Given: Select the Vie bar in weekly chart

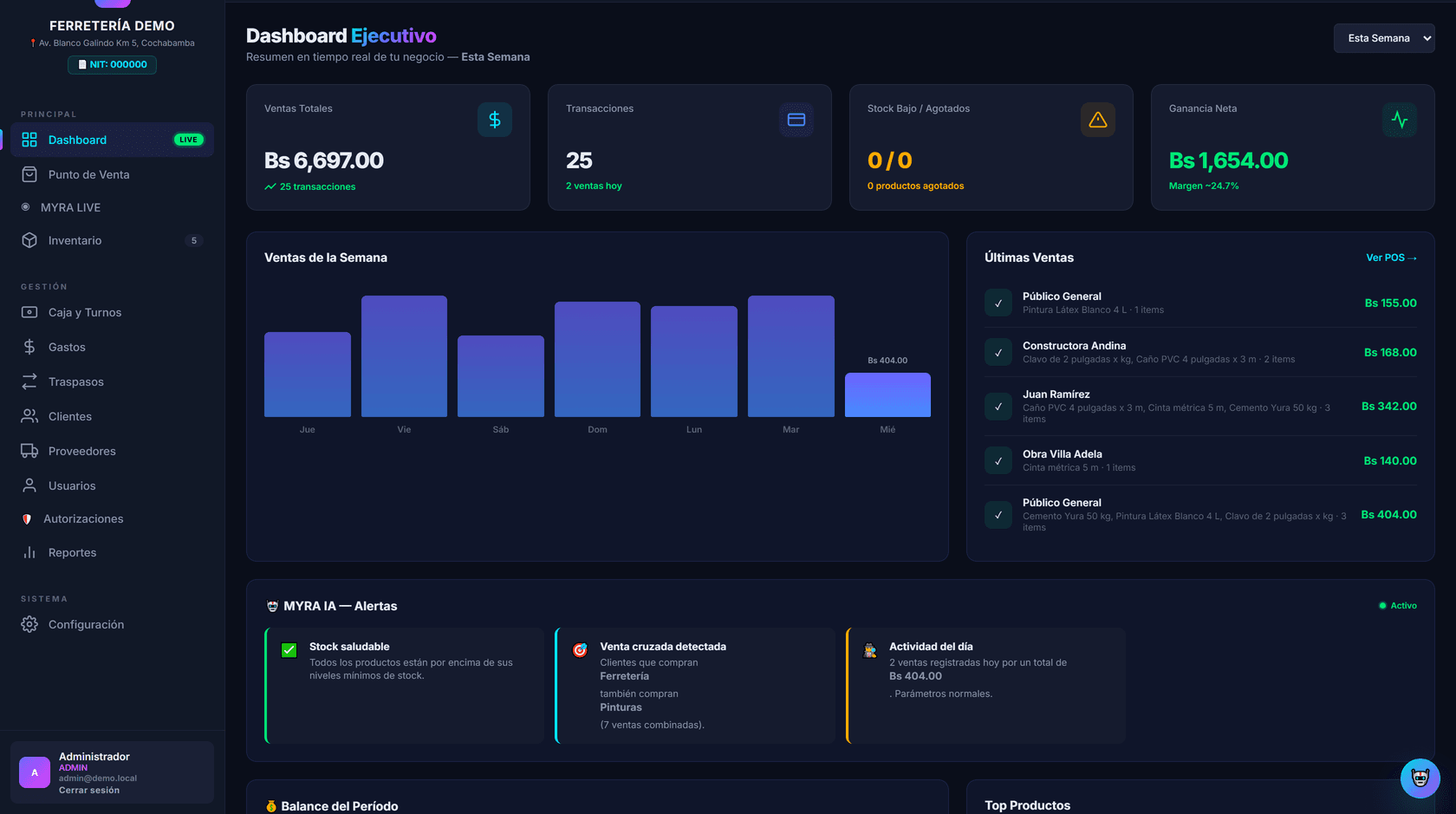Looking at the screenshot, I should (404, 356).
